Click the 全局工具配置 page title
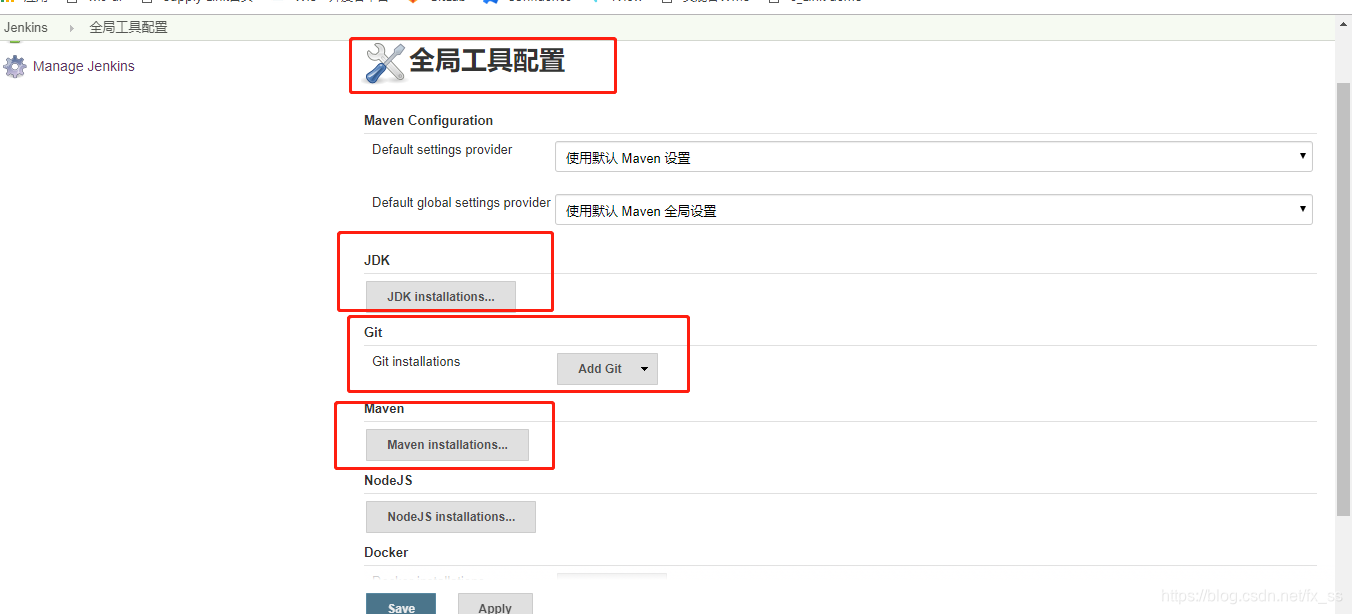This screenshot has height=614, width=1352. (x=487, y=61)
